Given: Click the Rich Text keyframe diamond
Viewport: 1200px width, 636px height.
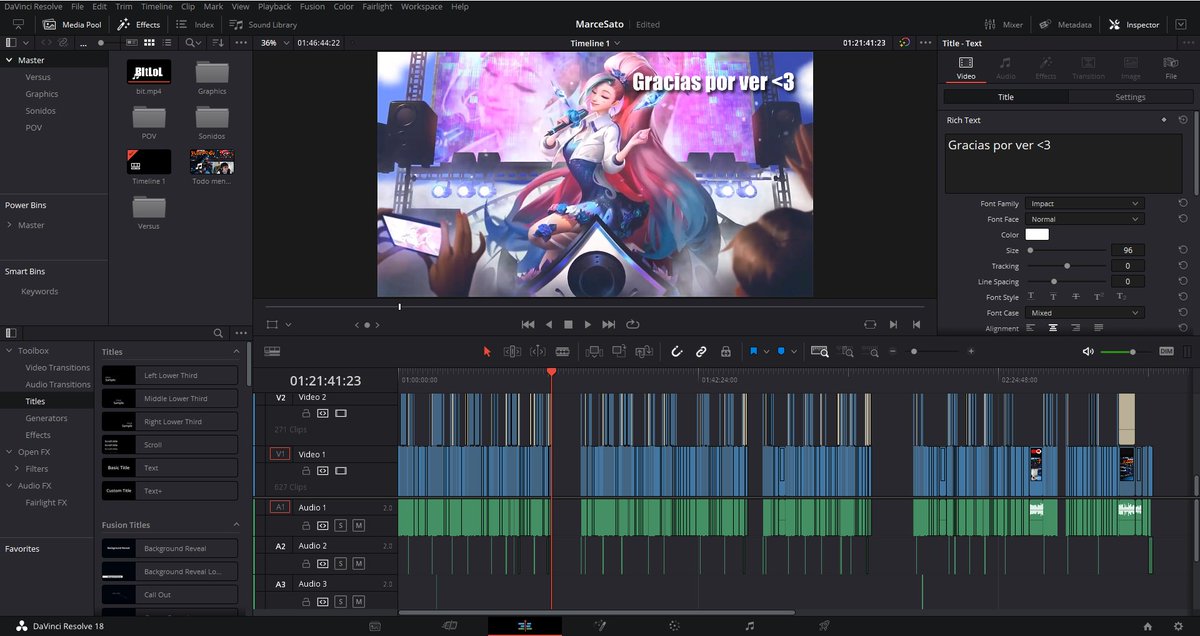Looking at the screenshot, I should pyautogui.click(x=1163, y=120).
